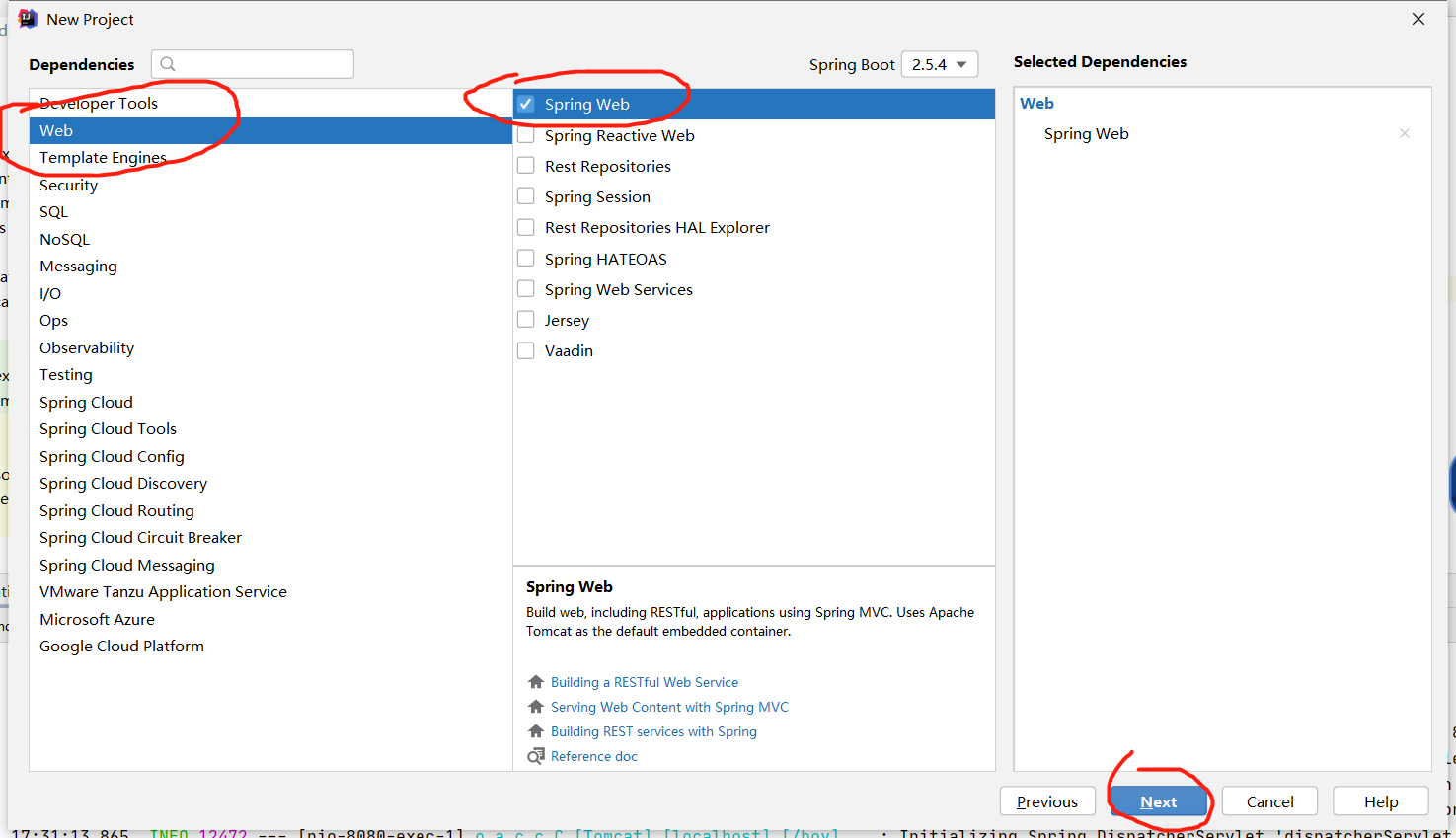The image size is (1456, 838).
Task: Open the Reference doc link
Action: click(594, 756)
